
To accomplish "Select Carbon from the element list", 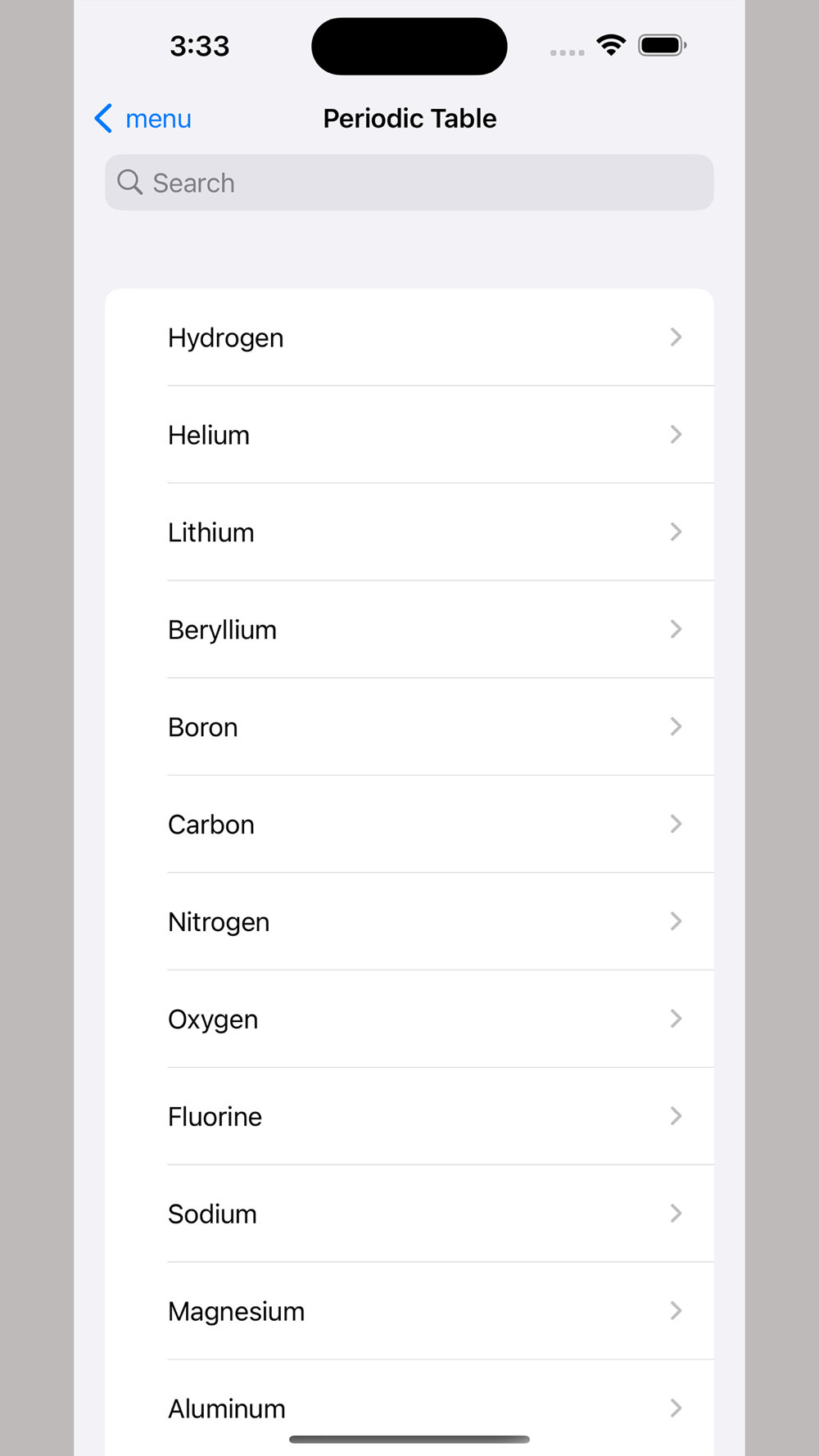I will click(409, 824).
